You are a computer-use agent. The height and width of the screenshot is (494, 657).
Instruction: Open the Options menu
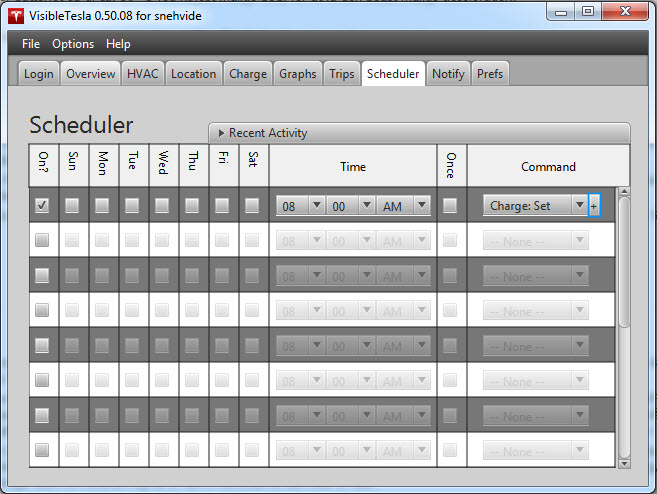pyautogui.click(x=73, y=44)
